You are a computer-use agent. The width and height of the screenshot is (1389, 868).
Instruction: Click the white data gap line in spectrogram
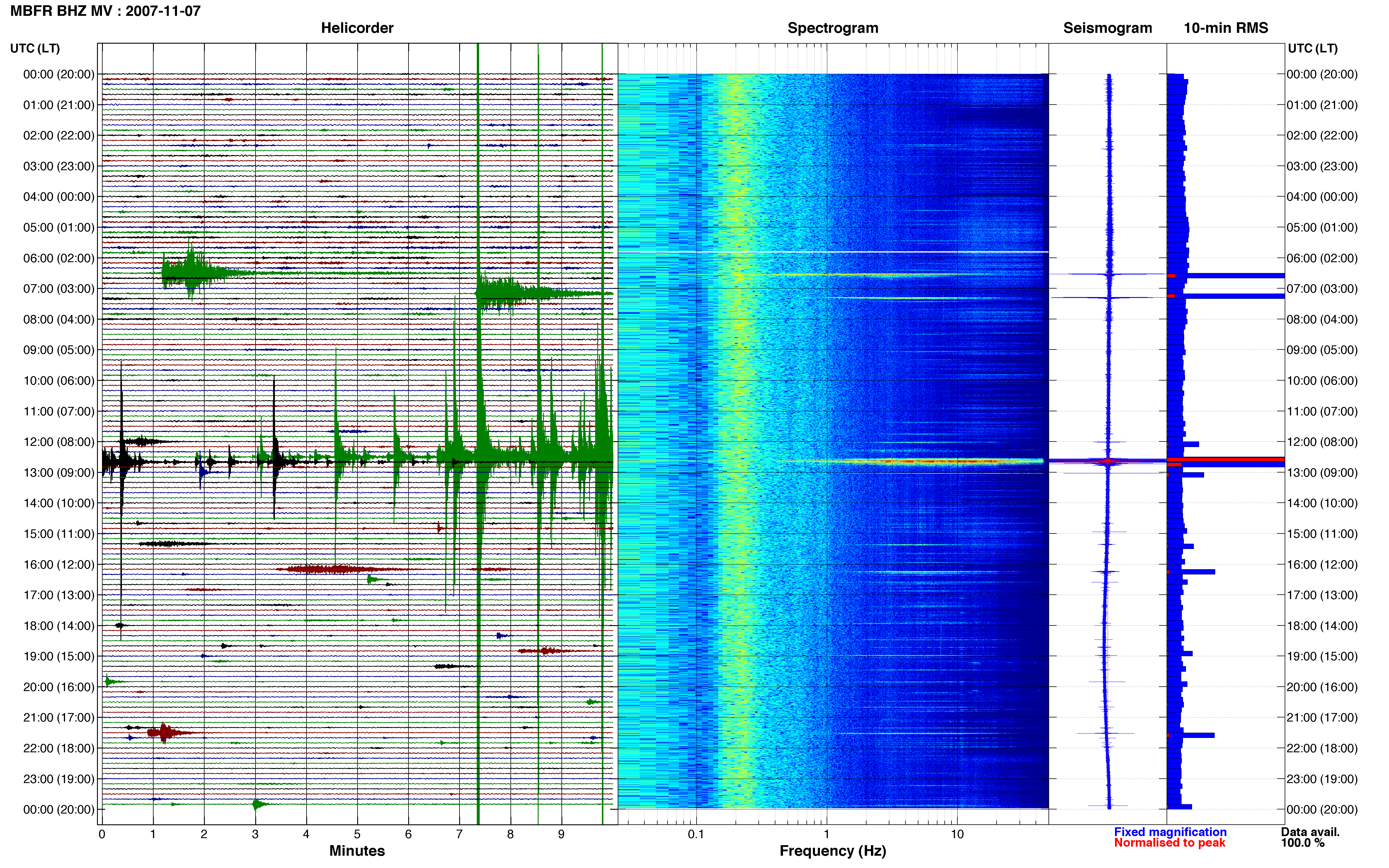[833, 252]
